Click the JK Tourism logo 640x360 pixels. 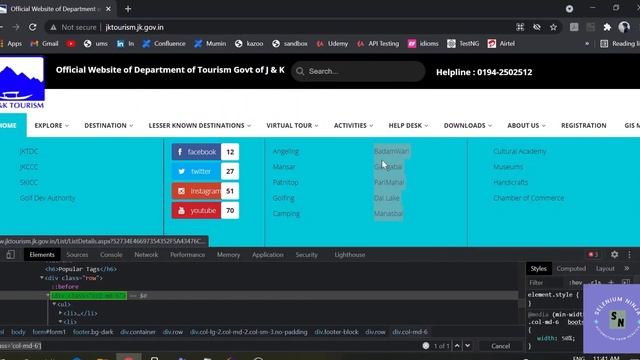coord(22,83)
